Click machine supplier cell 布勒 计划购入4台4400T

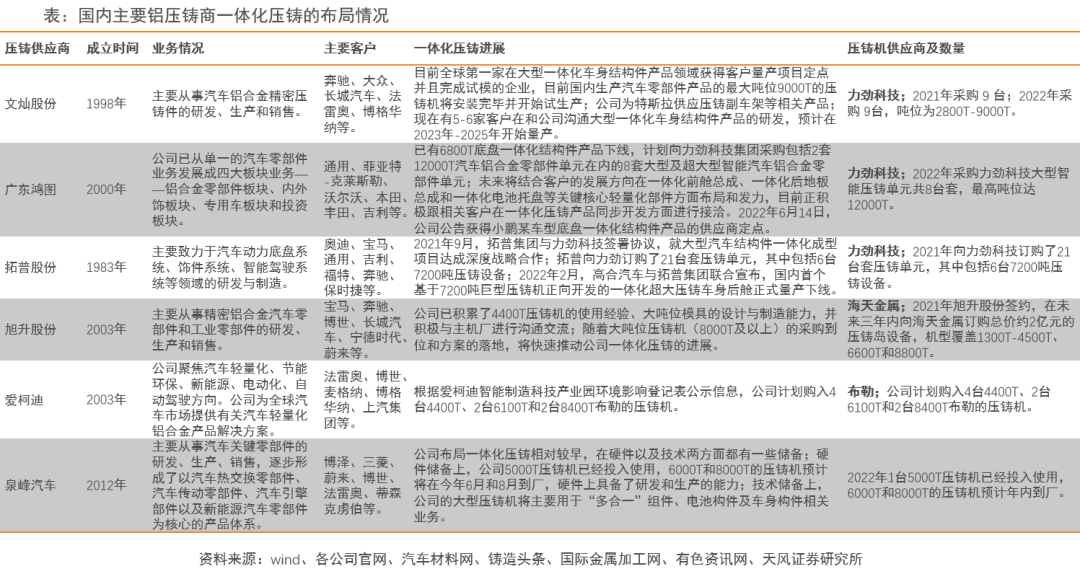948,400
